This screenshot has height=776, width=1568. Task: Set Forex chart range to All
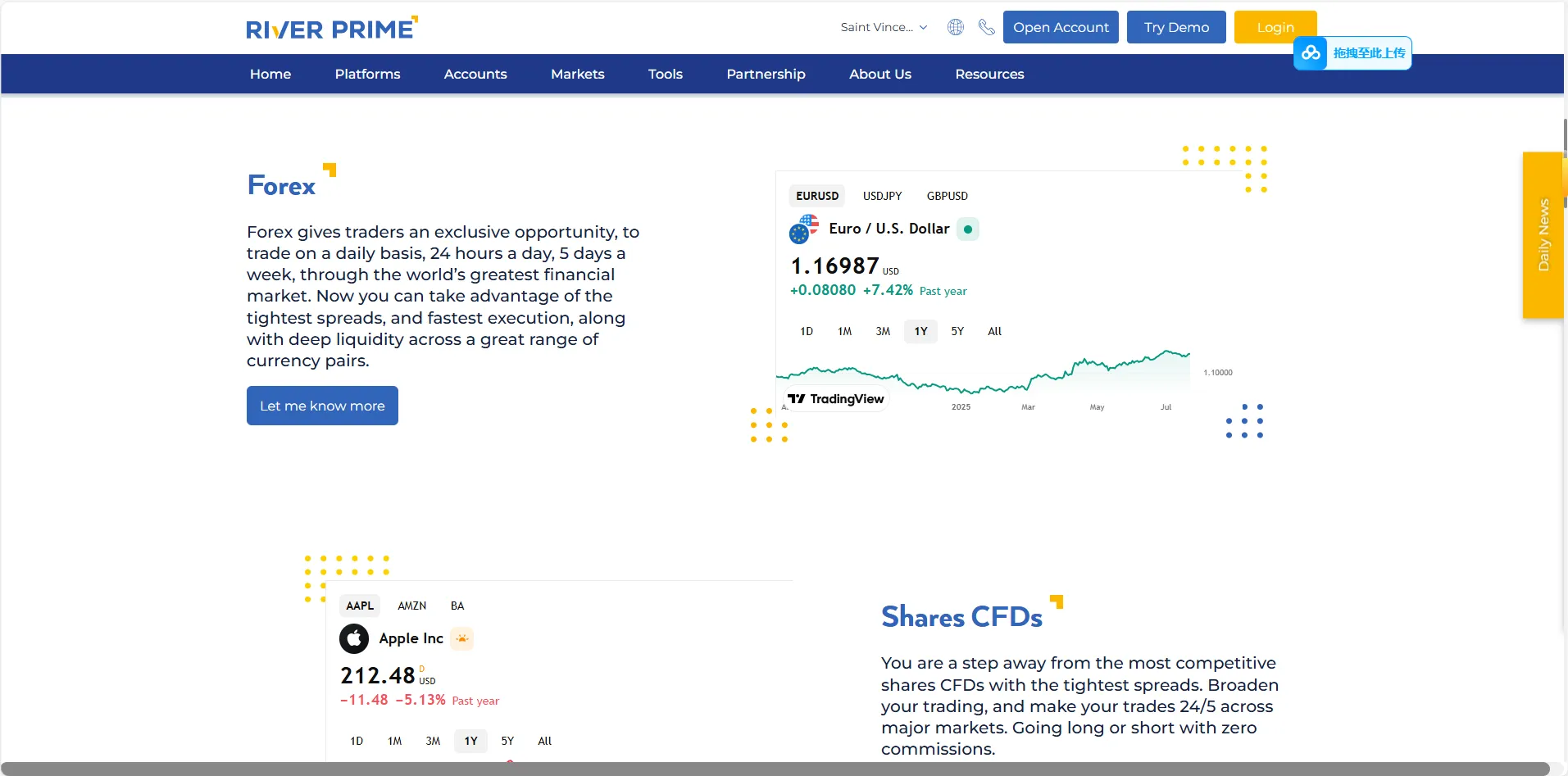[x=995, y=331]
